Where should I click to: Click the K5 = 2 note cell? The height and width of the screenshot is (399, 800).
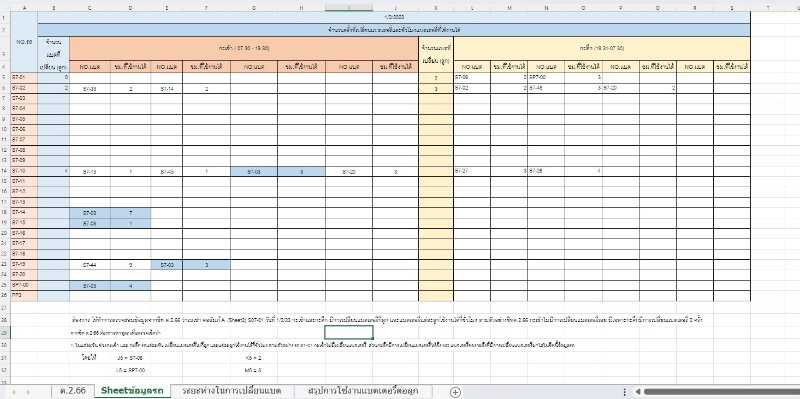[x=254, y=358]
